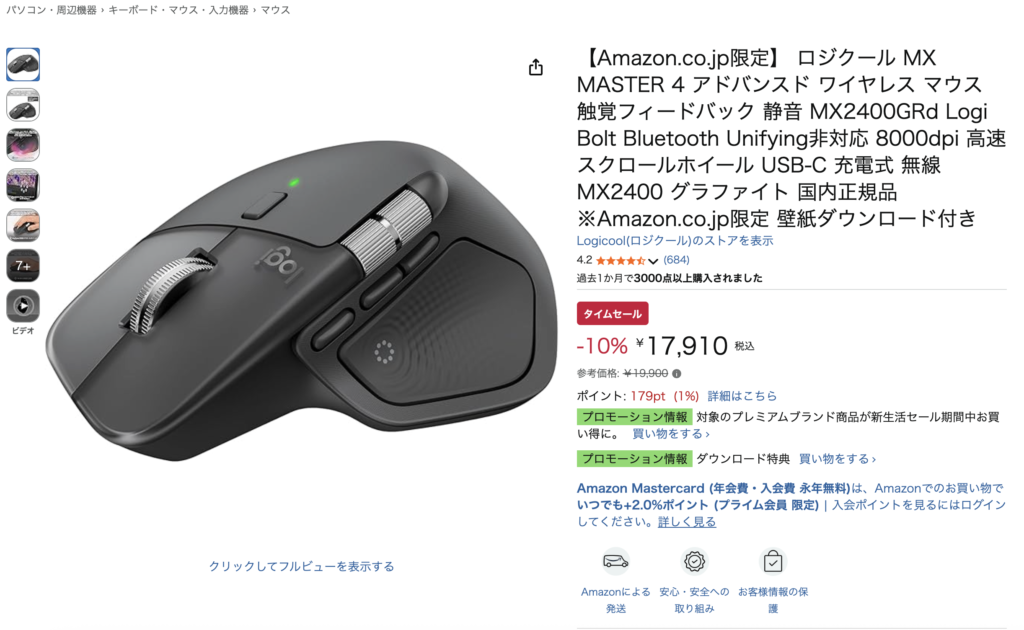The height and width of the screenshot is (630, 1024).
Task: Visit the Logicool store link
Action: pyautogui.click(x=675, y=241)
